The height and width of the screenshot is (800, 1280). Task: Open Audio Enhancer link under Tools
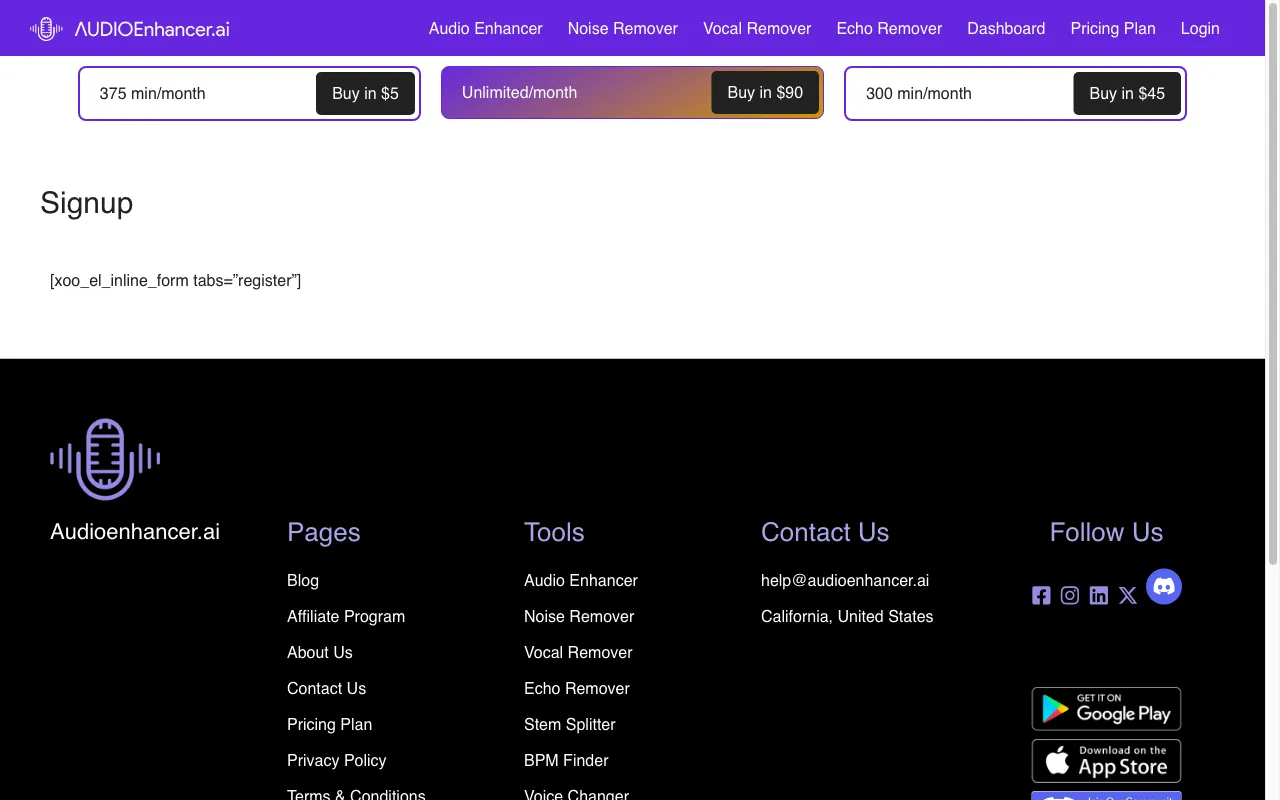click(581, 580)
